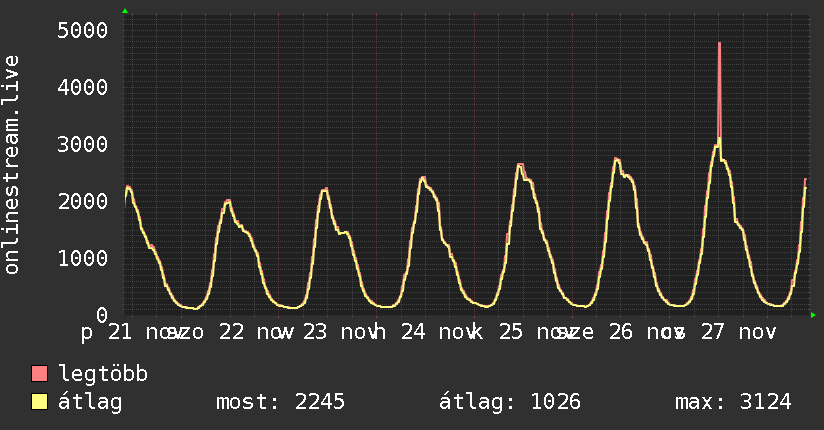Click the yellow átlag legend swatch
This screenshot has width=824, height=430.
click(39, 402)
